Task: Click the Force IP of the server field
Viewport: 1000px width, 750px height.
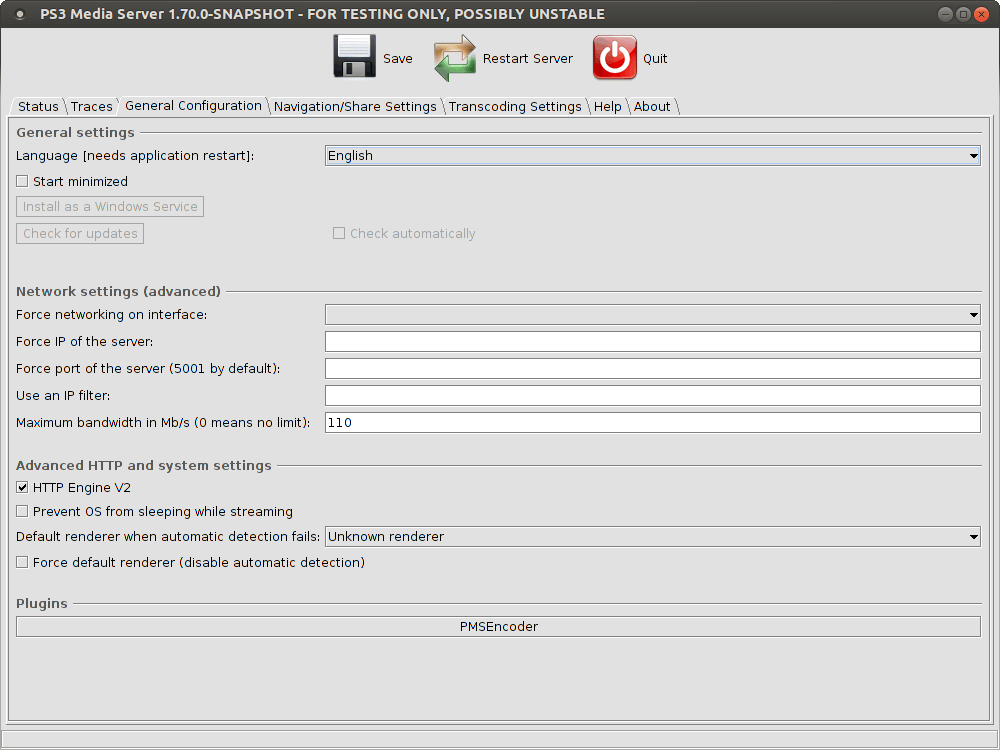Action: point(650,341)
